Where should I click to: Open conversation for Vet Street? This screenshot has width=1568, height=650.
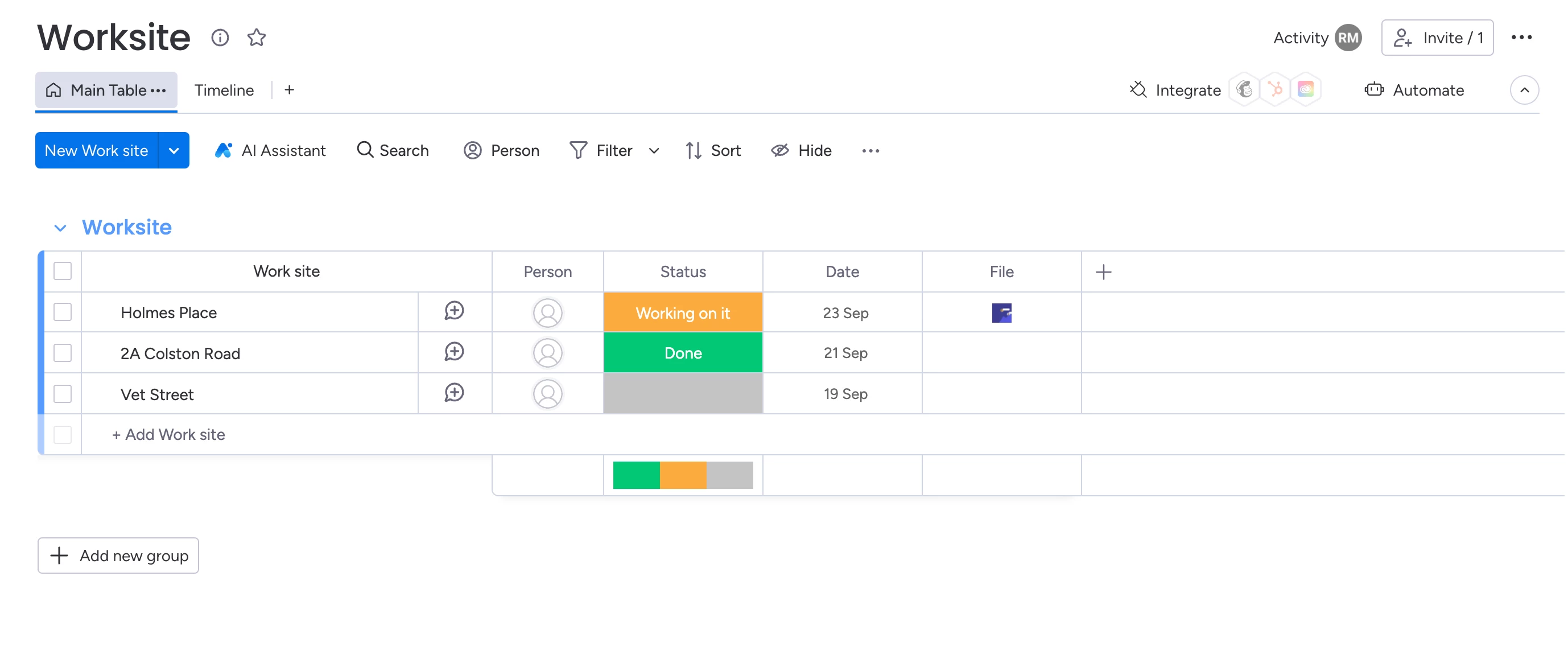point(454,393)
